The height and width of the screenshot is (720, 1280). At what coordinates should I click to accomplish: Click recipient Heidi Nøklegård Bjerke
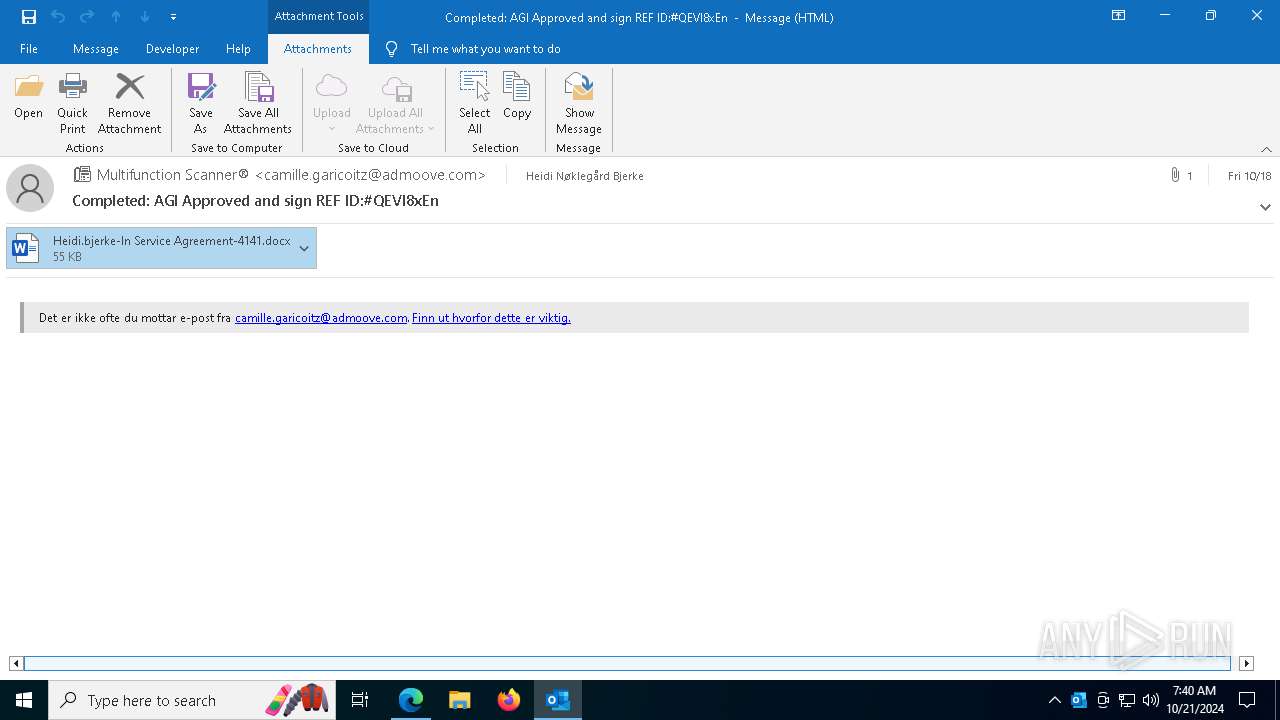click(x=585, y=176)
